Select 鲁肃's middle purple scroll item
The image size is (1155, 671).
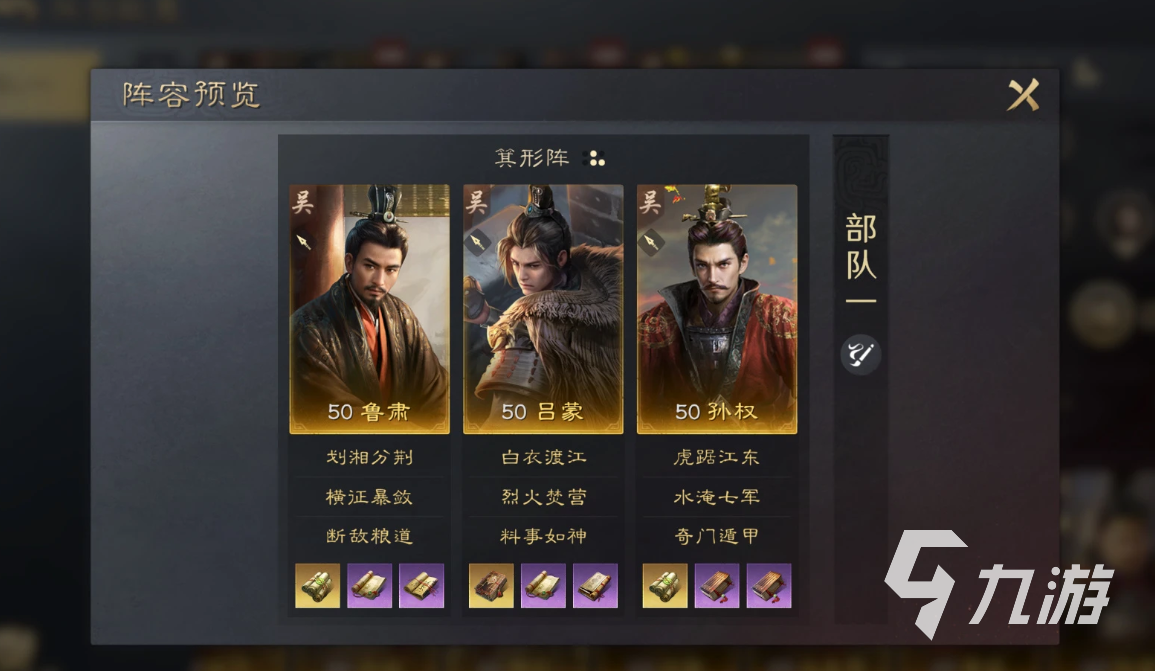(369, 586)
